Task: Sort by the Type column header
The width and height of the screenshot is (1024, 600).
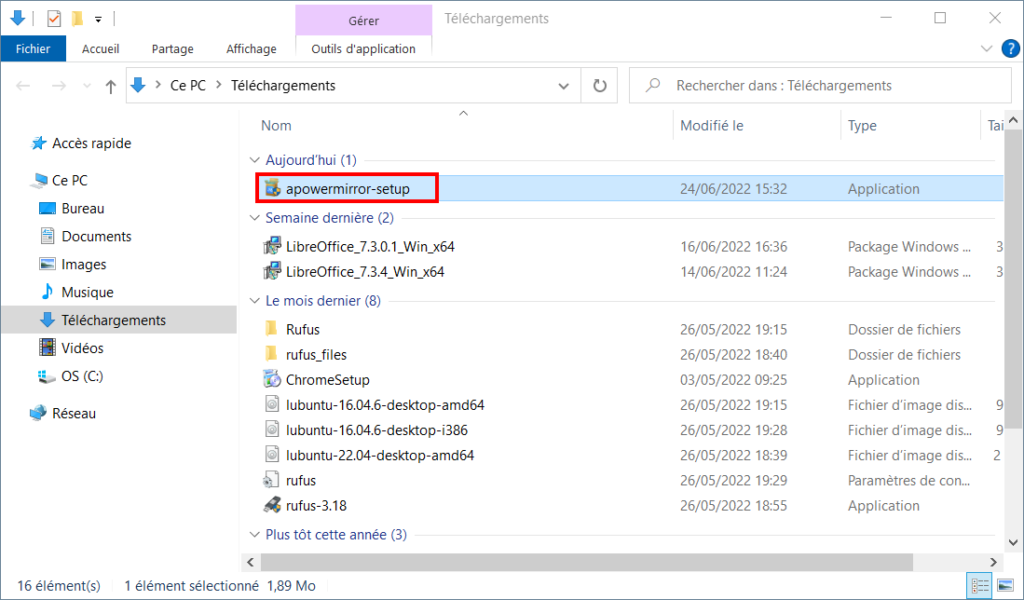Action: [x=862, y=125]
